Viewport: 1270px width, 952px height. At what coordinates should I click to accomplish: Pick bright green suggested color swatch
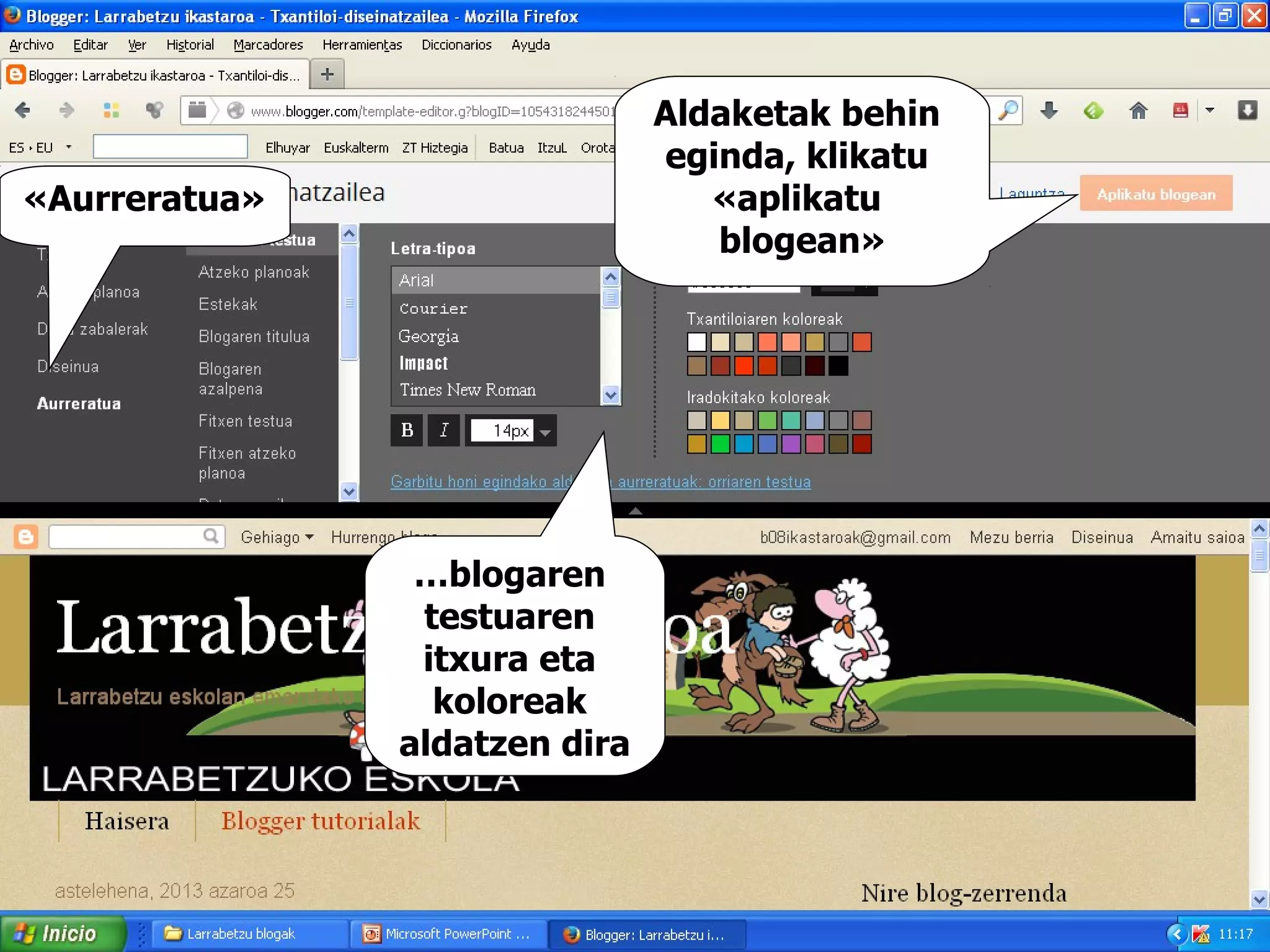pos(720,444)
